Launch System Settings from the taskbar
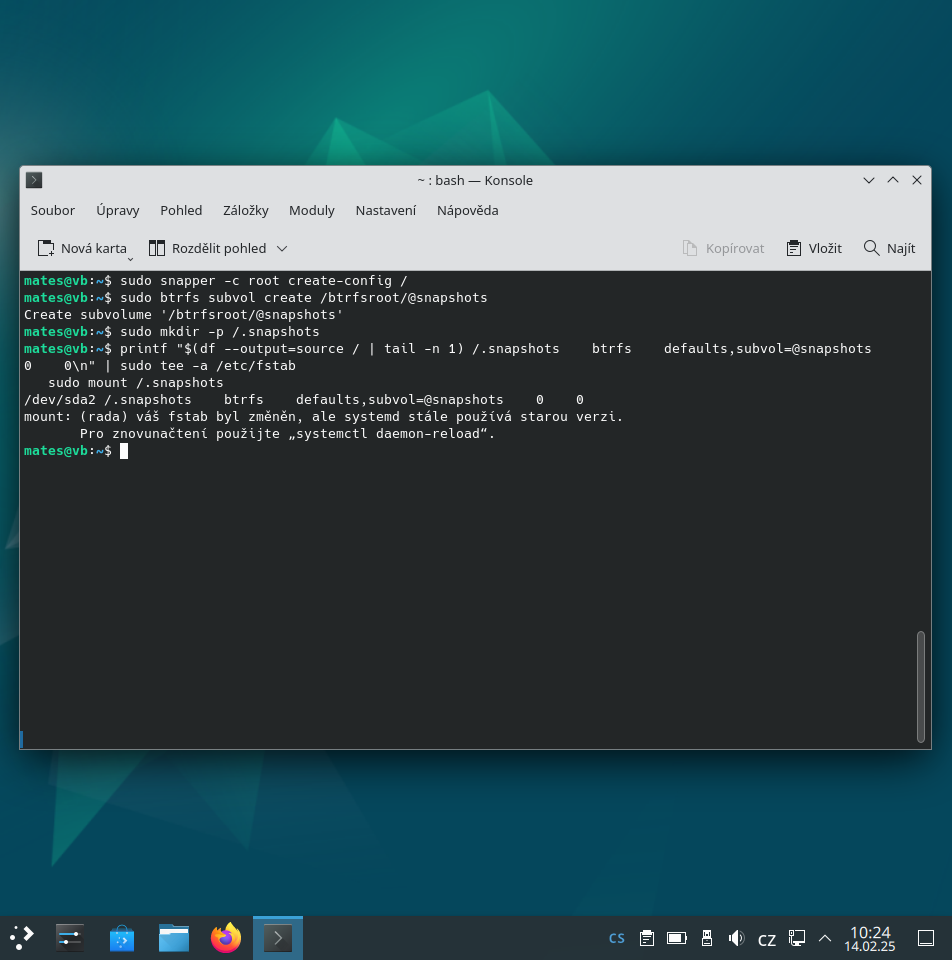This screenshot has height=960, width=952. [70, 937]
